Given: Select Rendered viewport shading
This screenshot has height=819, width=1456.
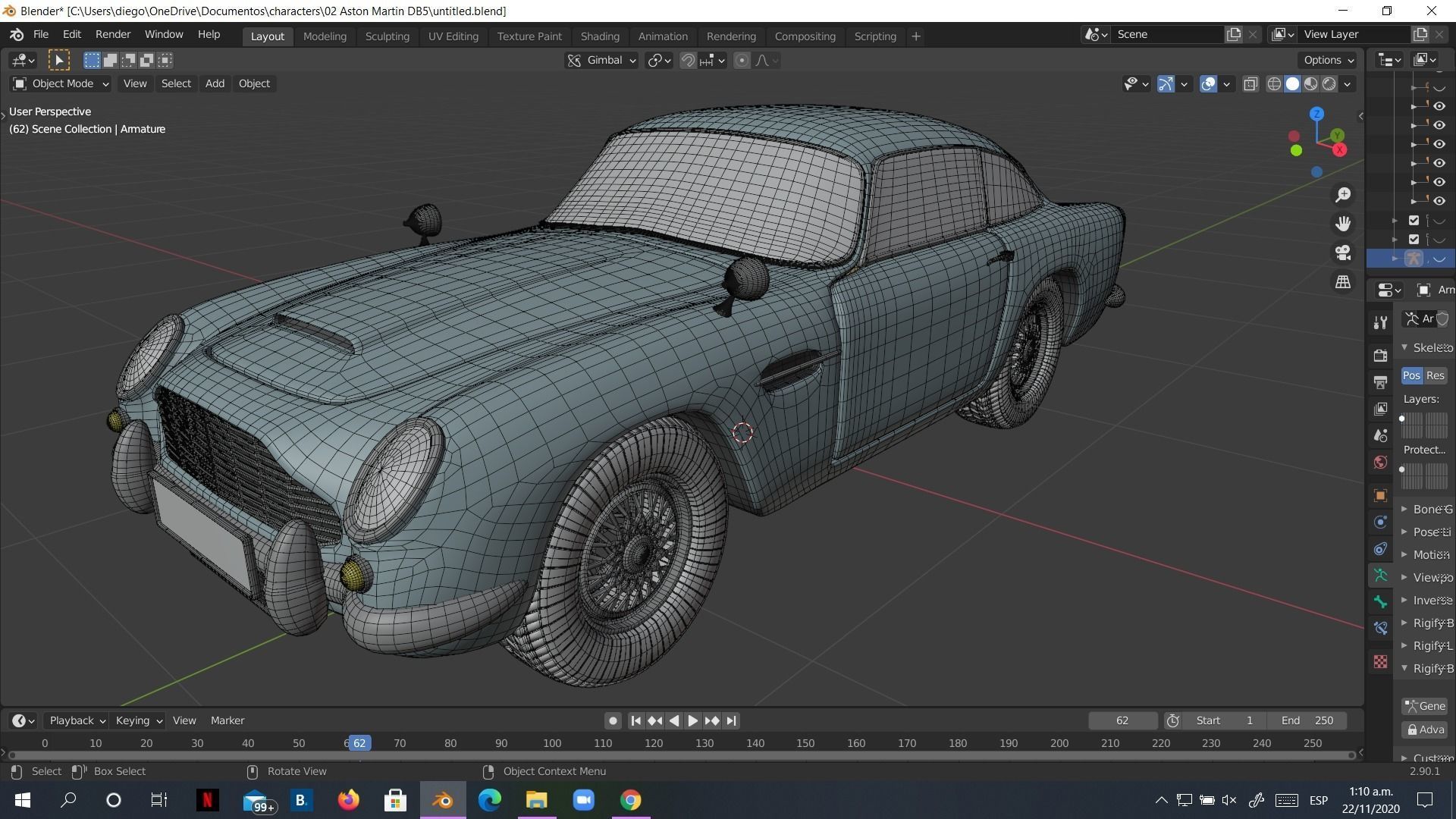Looking at the screenshot, I should tap(1329, 84).
